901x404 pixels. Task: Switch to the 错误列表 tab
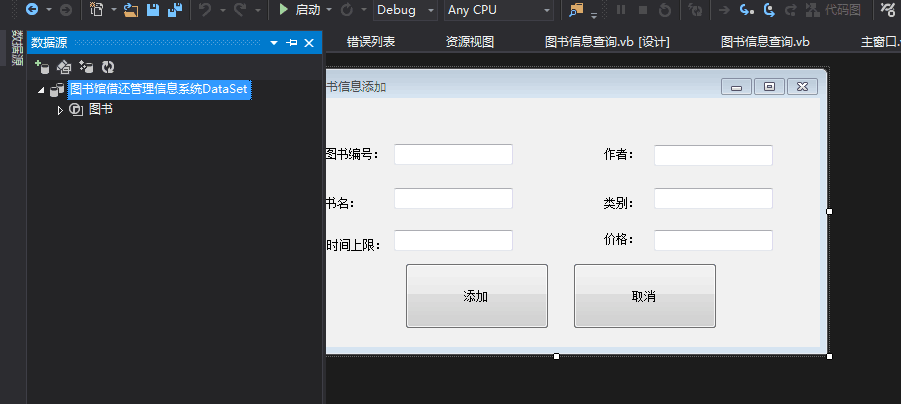(371, 42)
